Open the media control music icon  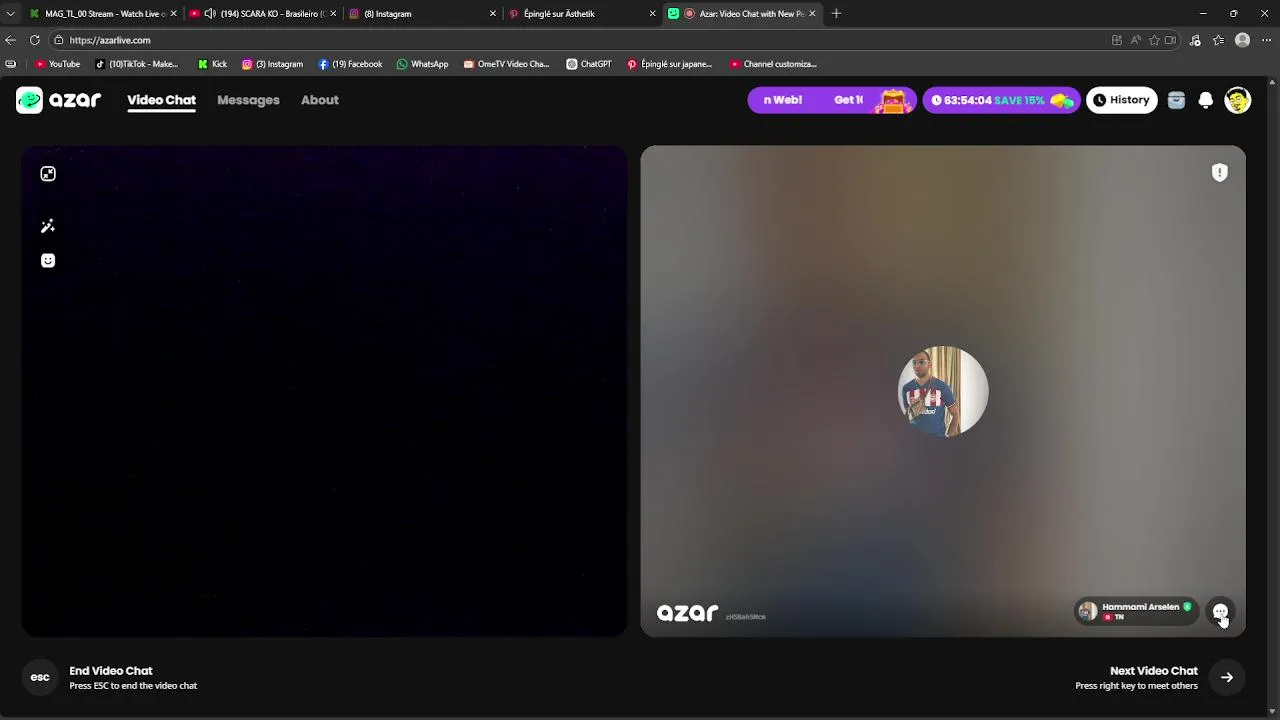click(1195, 40)
